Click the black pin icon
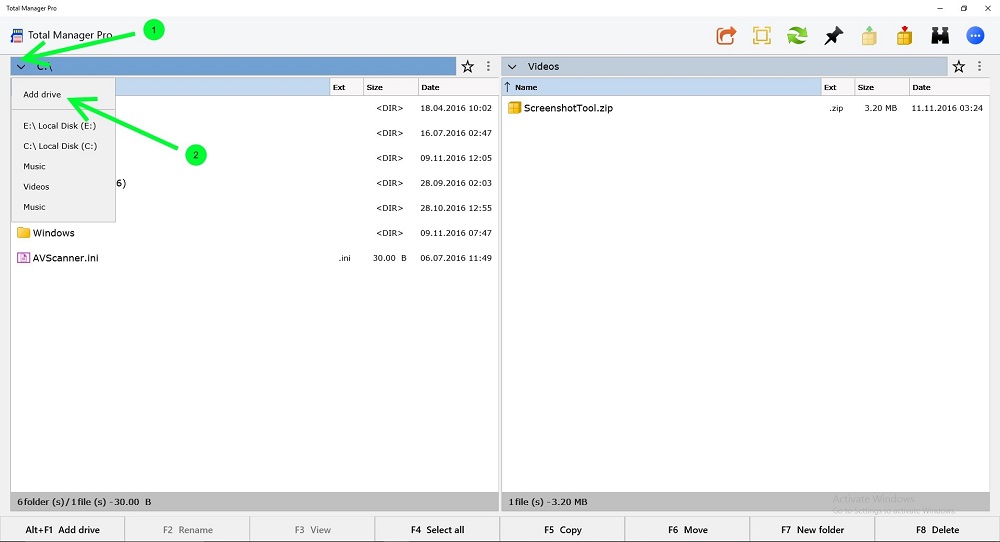This screenshot has width=1000, height=542. (833, 36)
